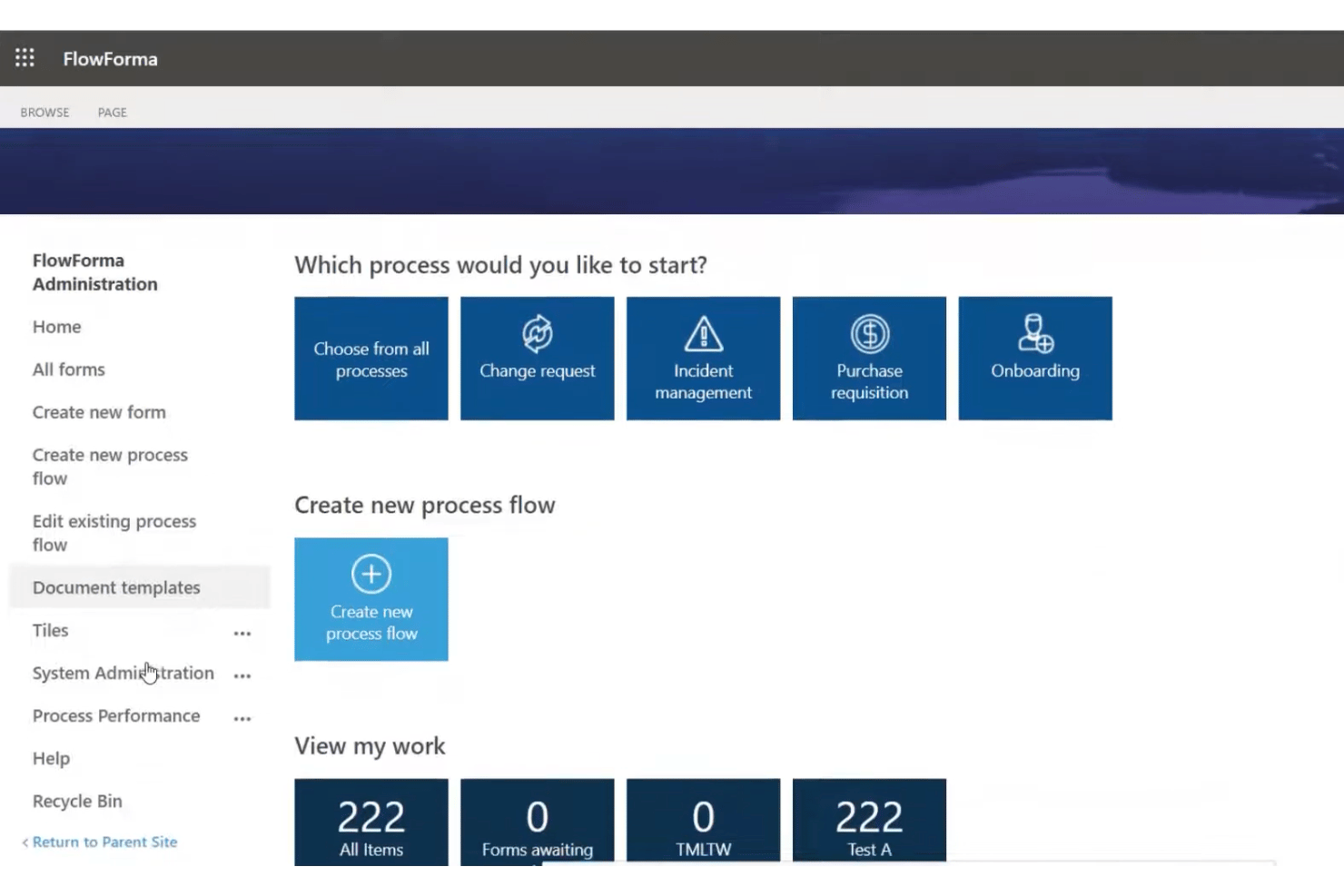Click Return to Parent Site link
Viewport: 1344px width, 896px height.
(x=104, y=842)
